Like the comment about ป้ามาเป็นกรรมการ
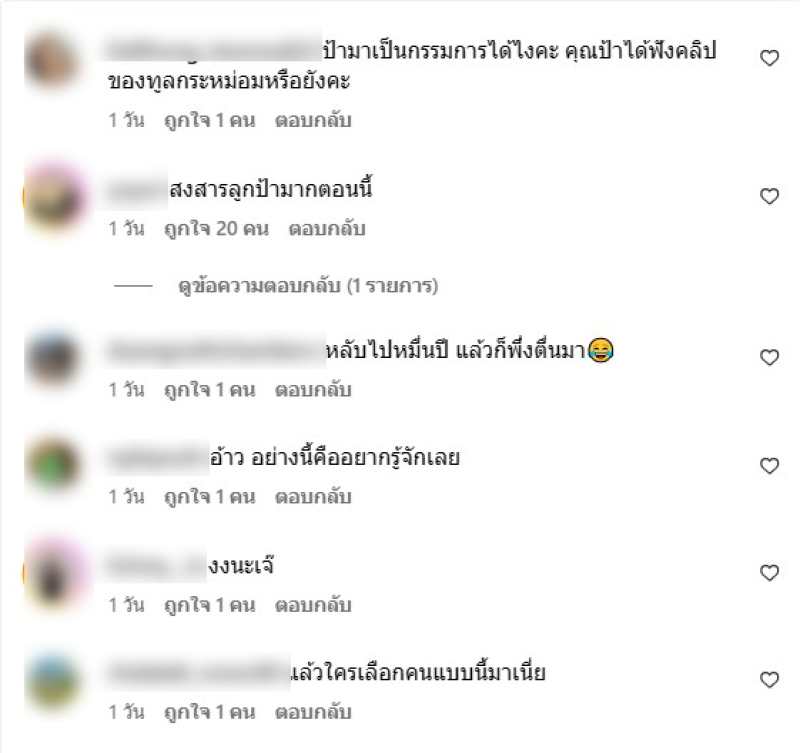This screenshot has width=800, height=753. click(x=769, y=58)
